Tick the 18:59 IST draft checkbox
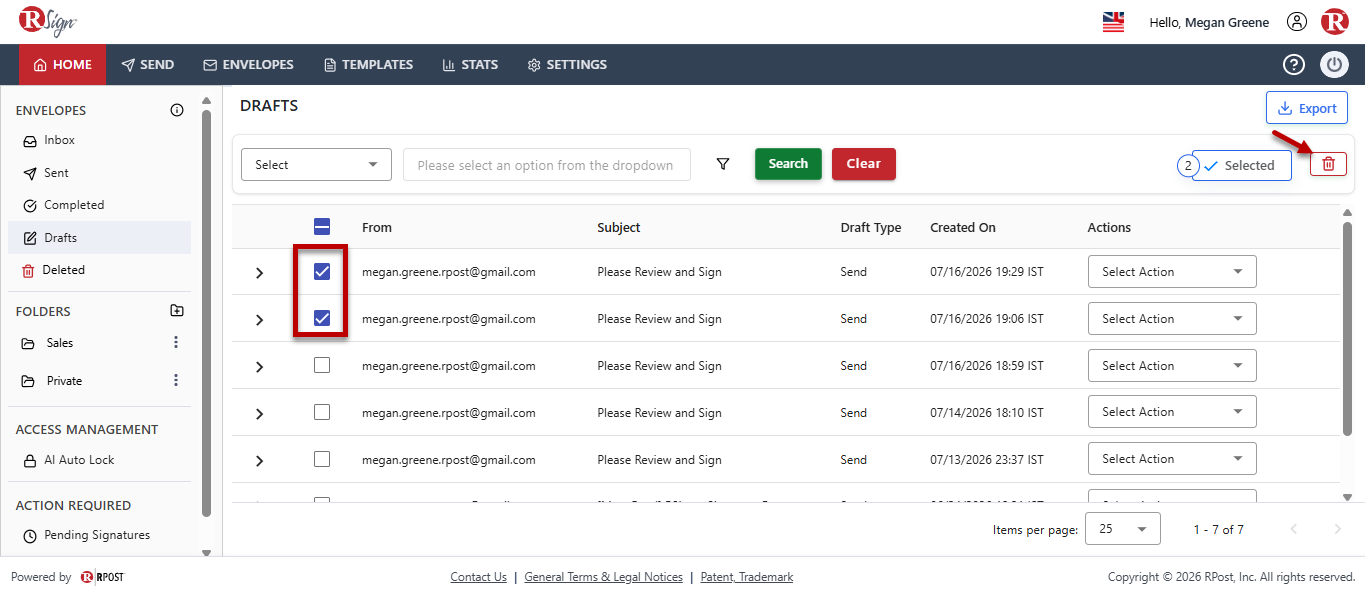Screen dimensions: 1365x595 pyautogui.click(x=322, y=365)
